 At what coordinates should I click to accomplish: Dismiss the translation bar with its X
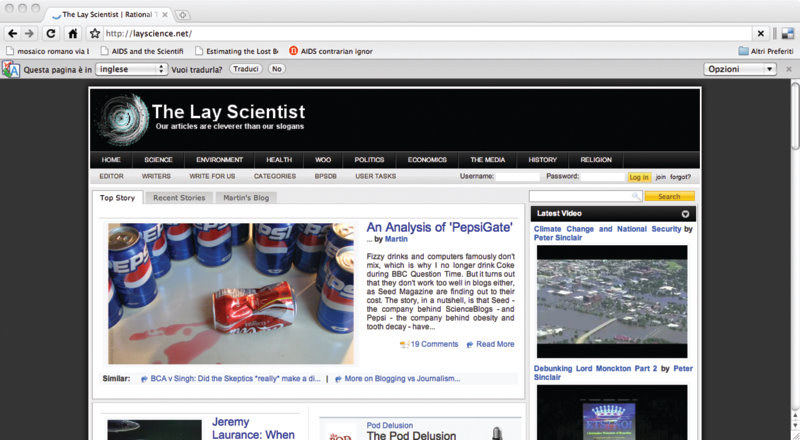789,69
